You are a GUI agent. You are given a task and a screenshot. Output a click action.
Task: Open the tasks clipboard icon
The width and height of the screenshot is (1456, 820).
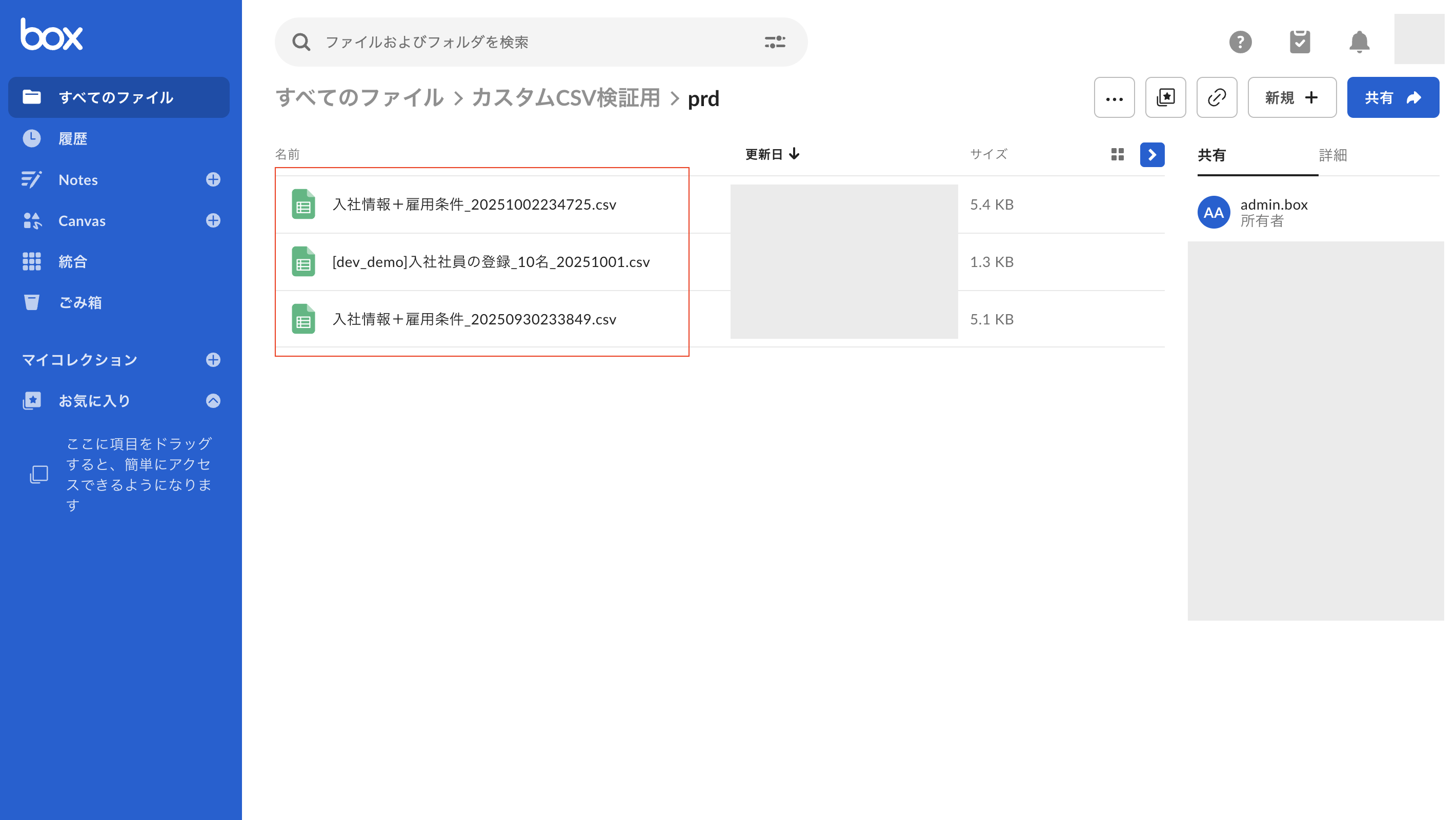pos(1300,42)
